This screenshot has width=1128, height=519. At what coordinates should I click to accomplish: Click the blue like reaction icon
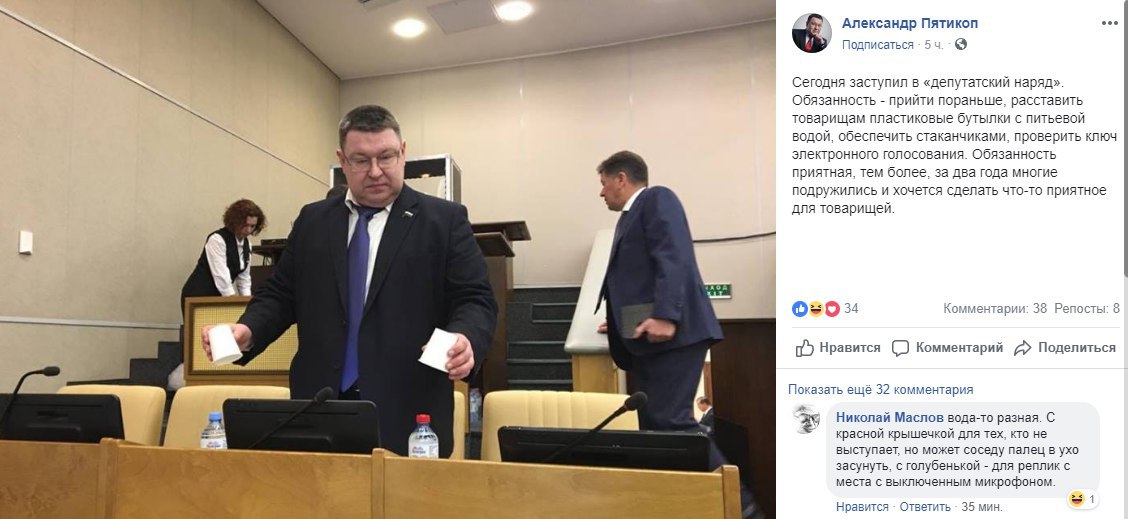click(799, 309)
